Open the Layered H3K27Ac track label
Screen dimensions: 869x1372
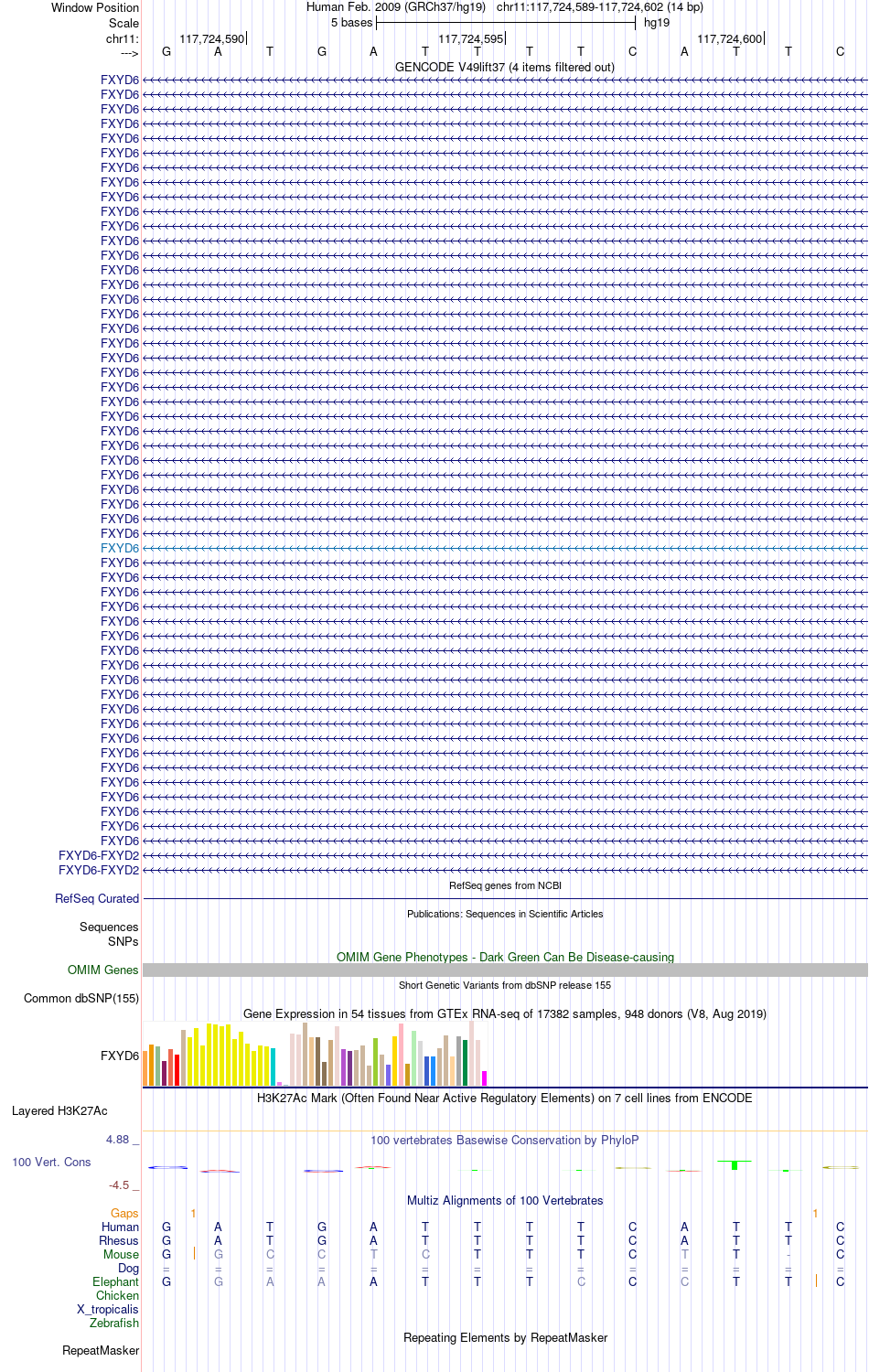59,1110
